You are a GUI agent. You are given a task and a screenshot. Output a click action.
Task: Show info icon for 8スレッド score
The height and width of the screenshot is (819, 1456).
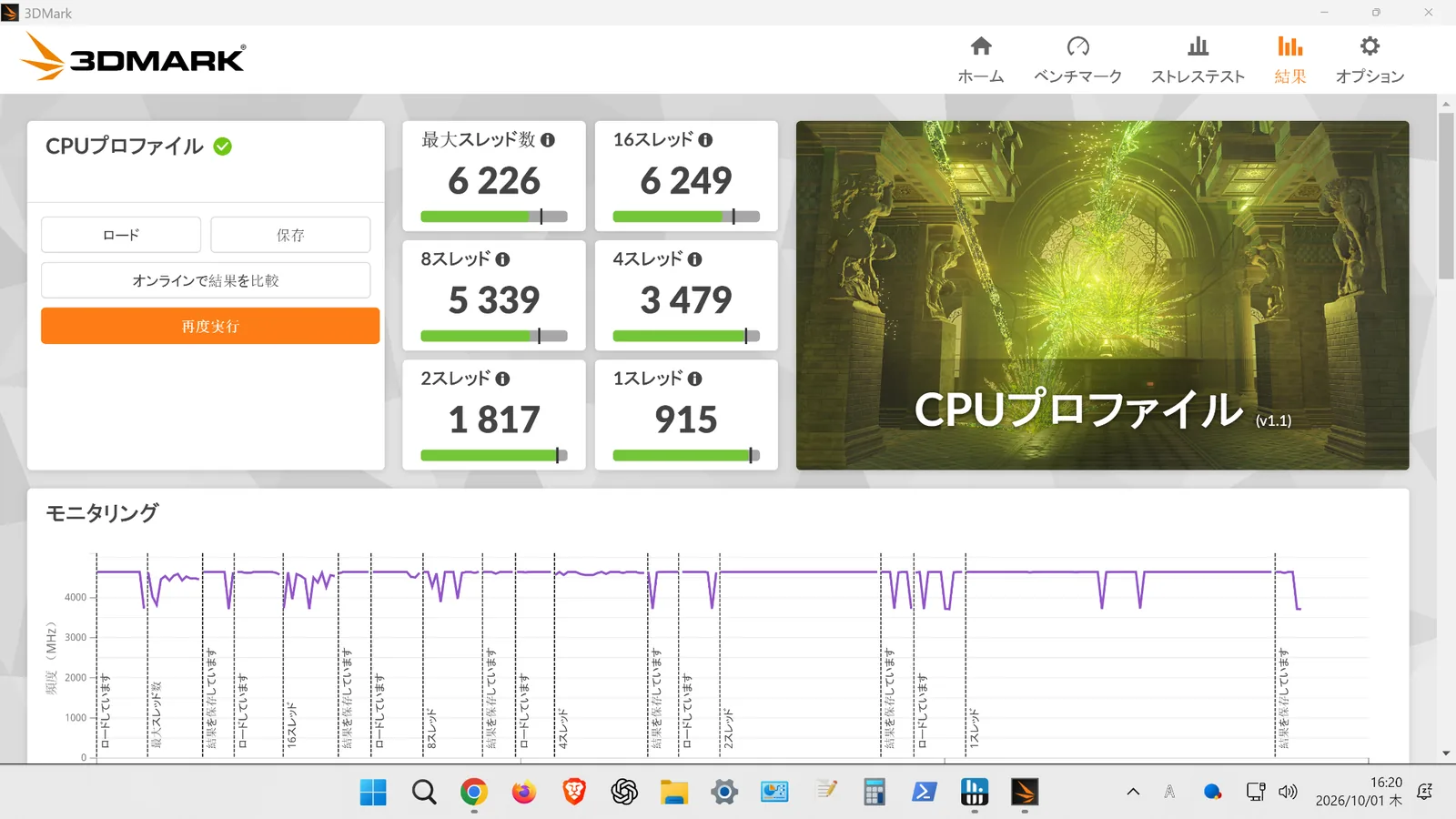pos(502,259)
